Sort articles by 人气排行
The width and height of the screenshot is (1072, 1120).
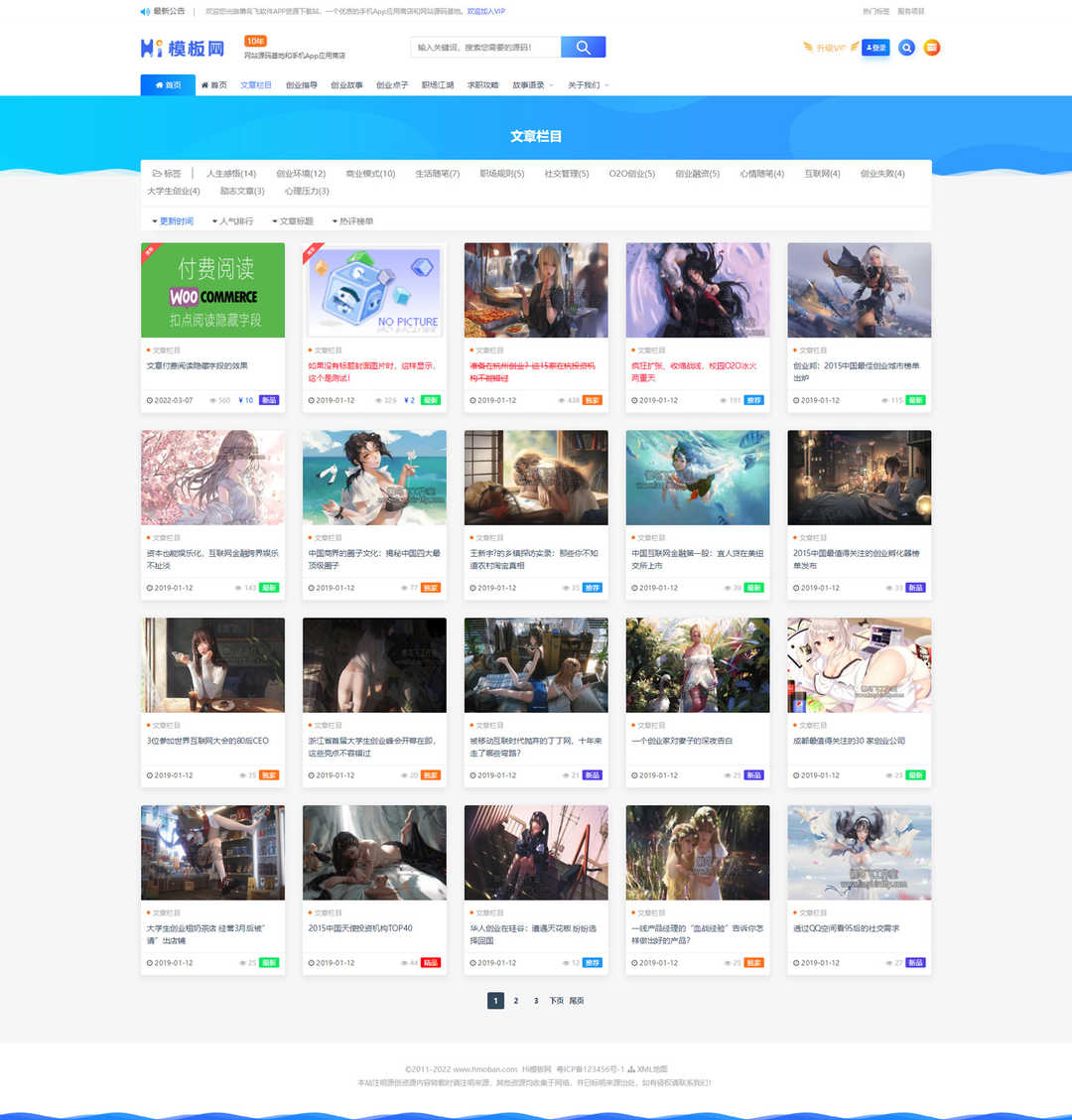[x=233, y=221]
